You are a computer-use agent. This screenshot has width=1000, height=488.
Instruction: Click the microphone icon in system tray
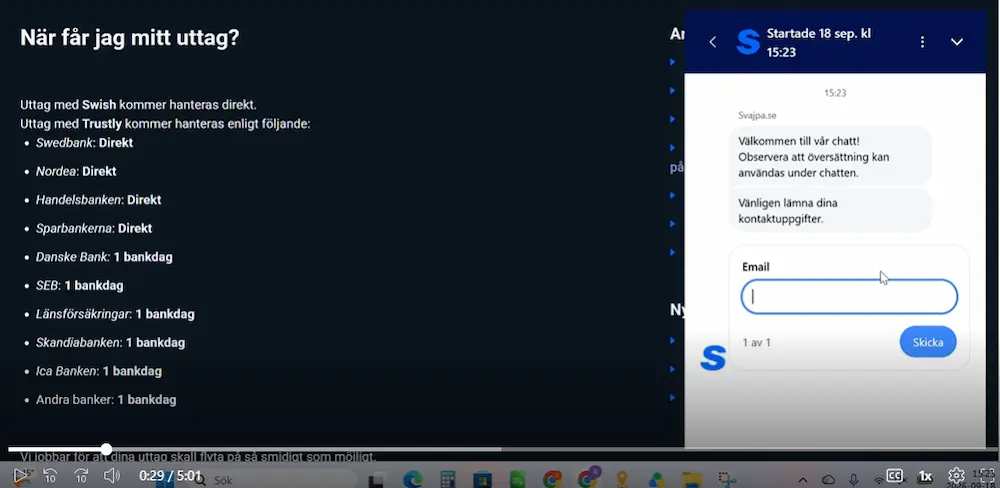853,480
